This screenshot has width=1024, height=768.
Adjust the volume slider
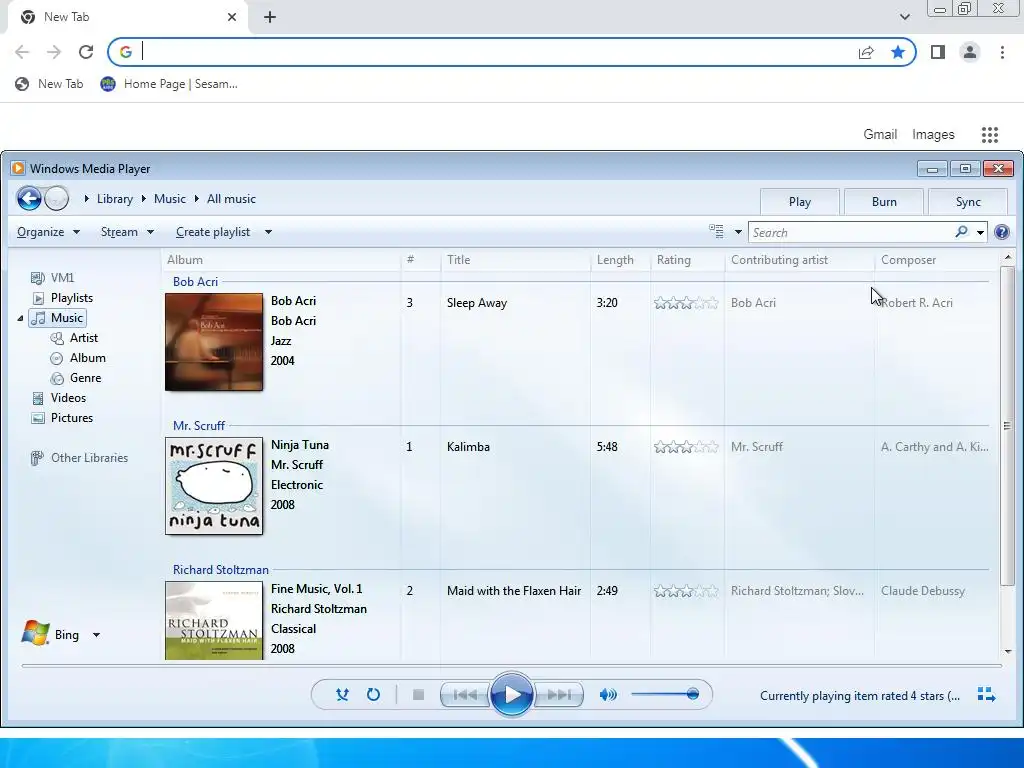[x=665, y=694]
